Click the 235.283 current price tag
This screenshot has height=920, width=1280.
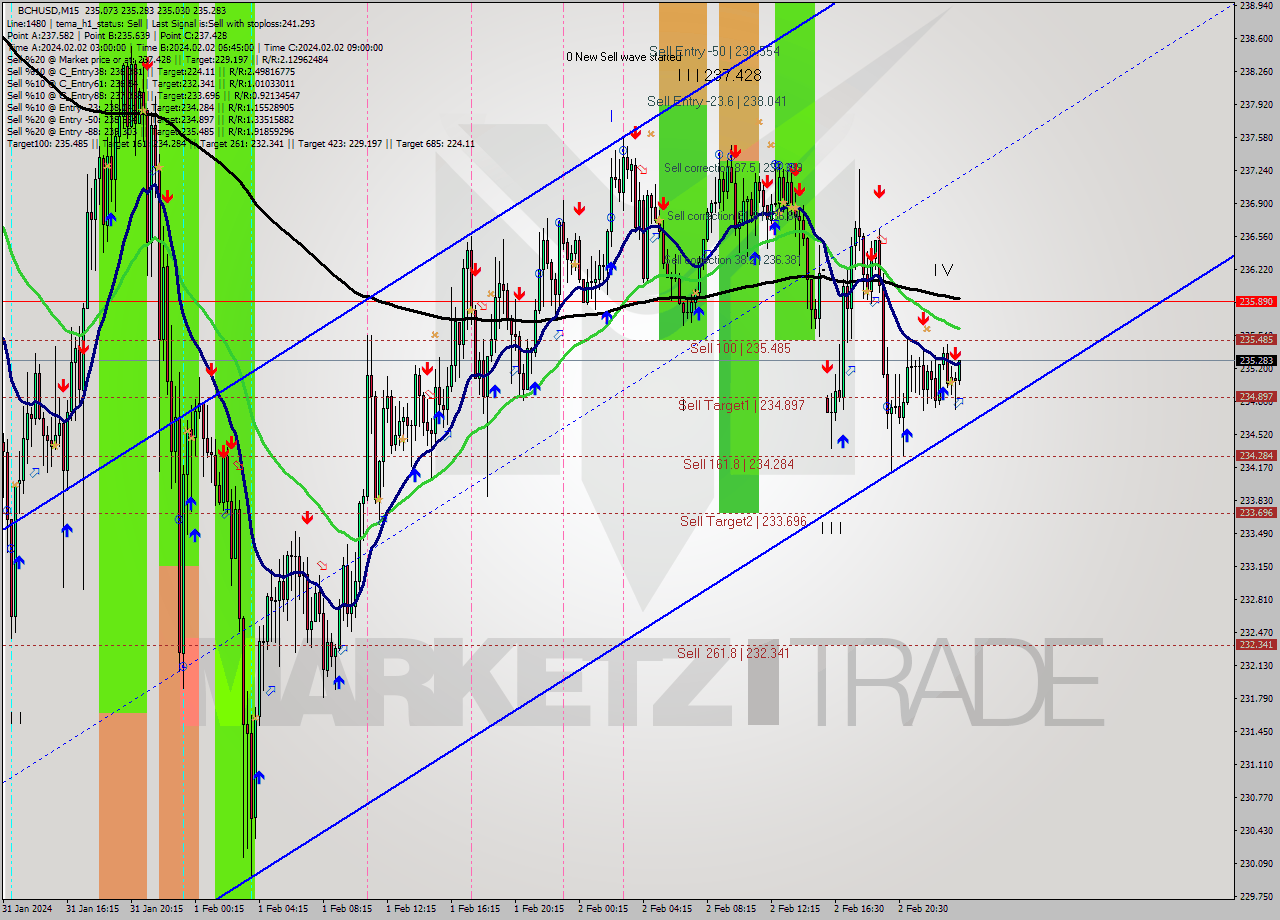click(1256, 361)
